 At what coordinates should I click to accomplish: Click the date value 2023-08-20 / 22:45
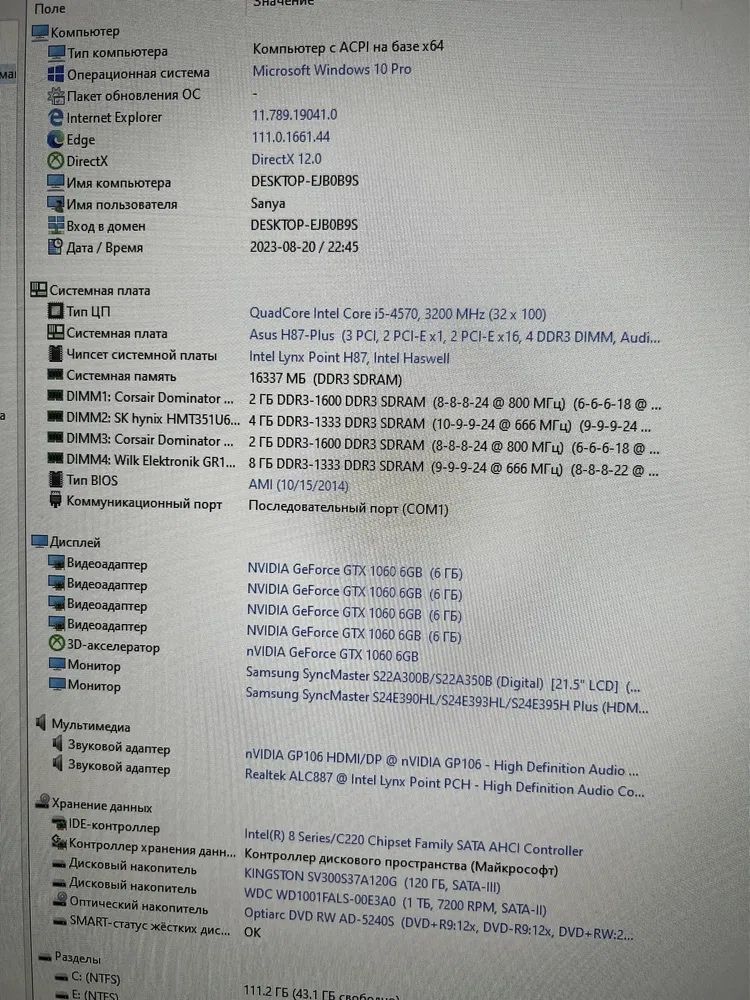tap(304, 247)
